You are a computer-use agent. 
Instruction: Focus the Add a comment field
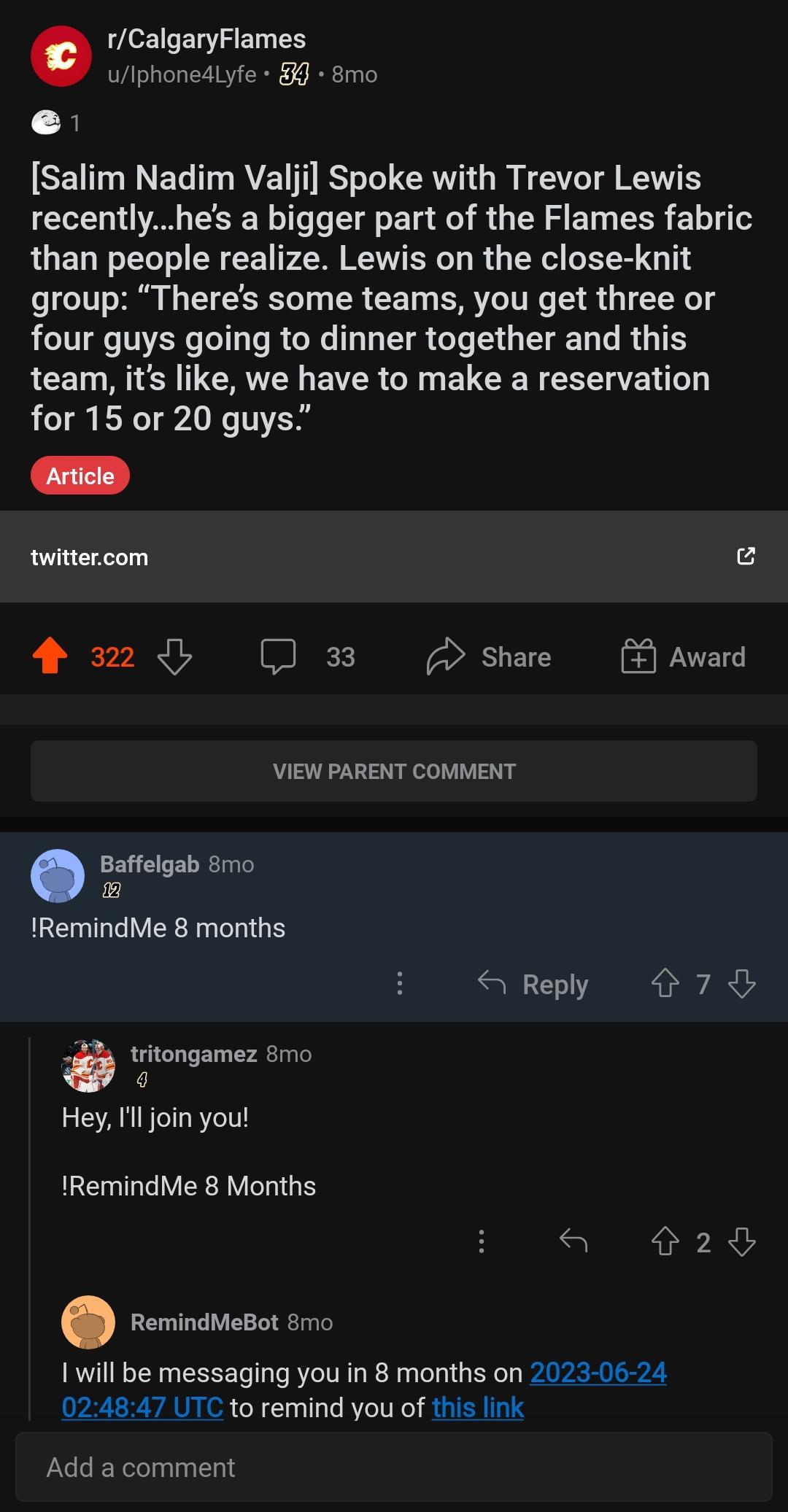coord(394,1468)
